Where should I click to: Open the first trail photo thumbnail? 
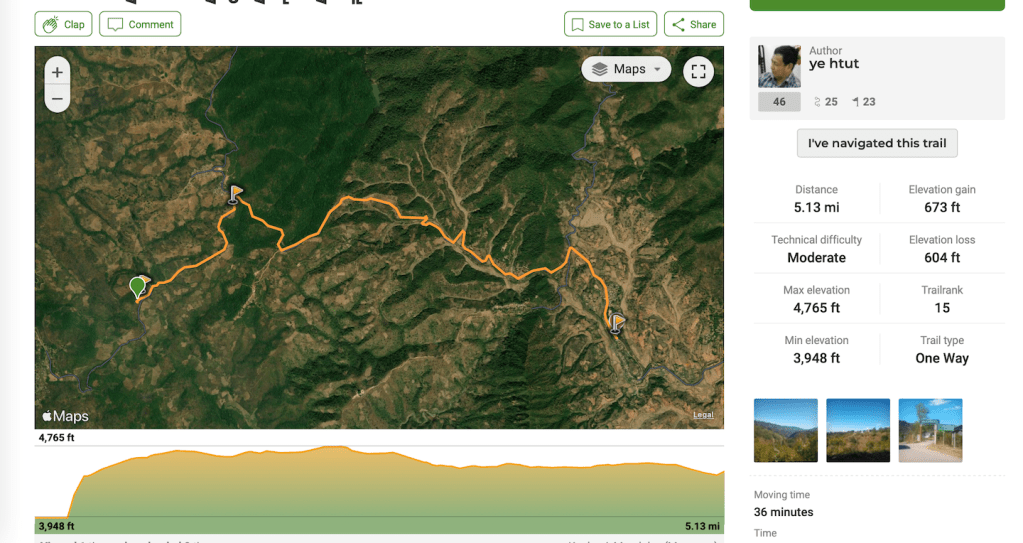click(785, 430)
